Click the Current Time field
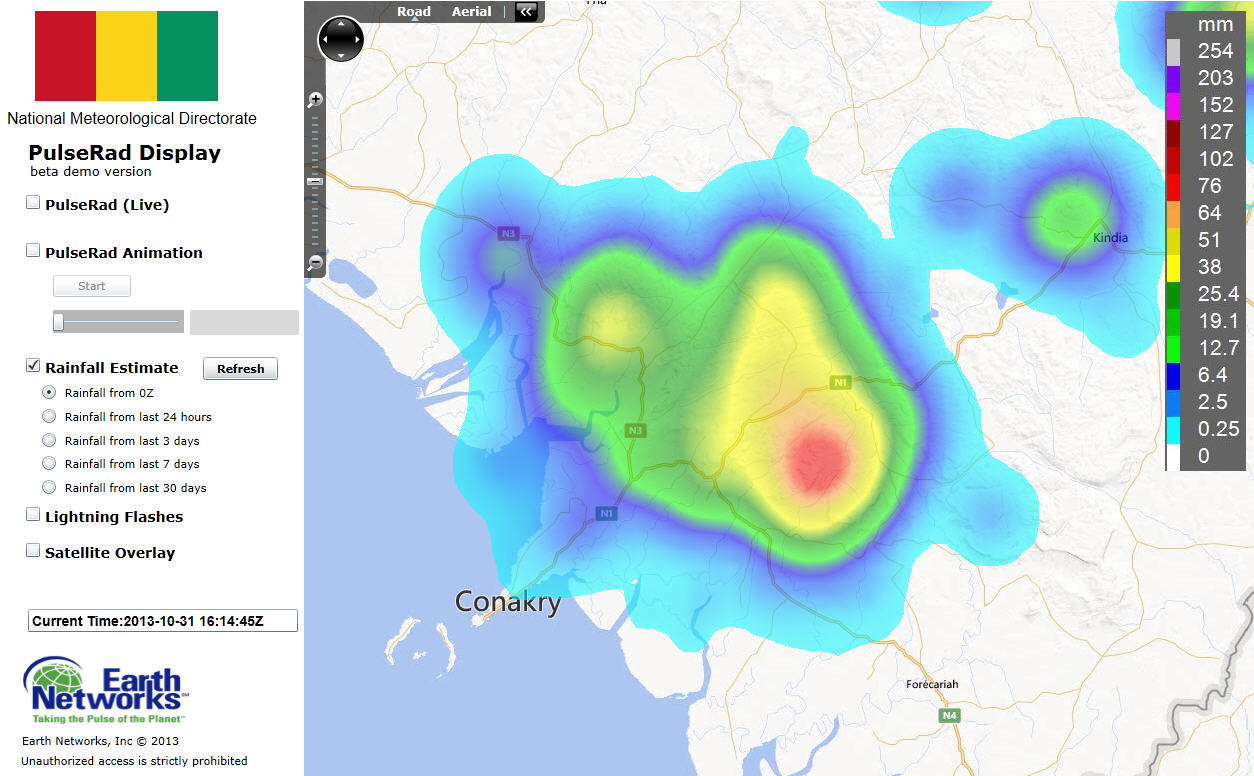The height and width of the screenshot is (776, 1254). click(x=163, y=621)
